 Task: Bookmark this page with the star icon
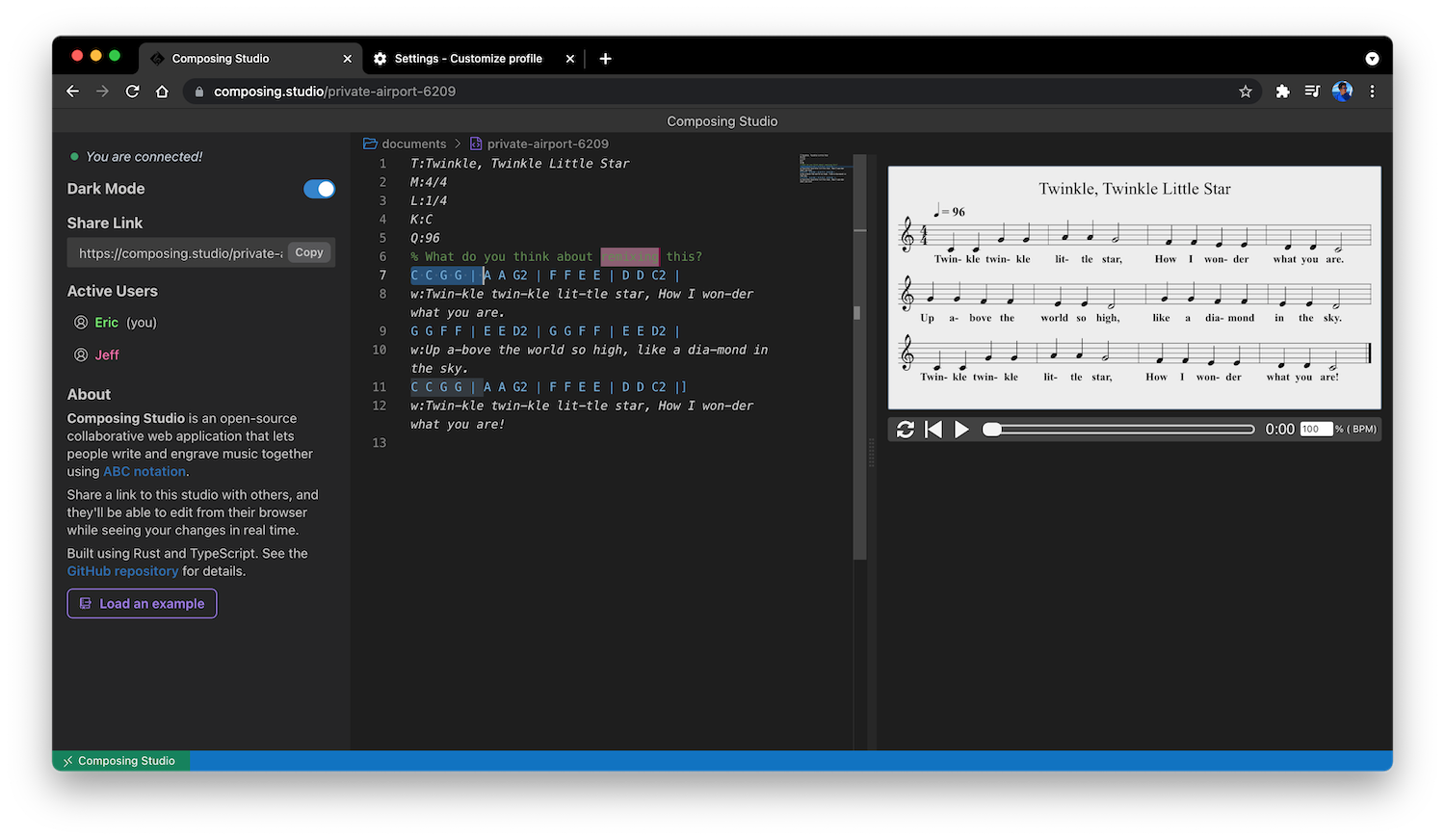point(1246,92)
